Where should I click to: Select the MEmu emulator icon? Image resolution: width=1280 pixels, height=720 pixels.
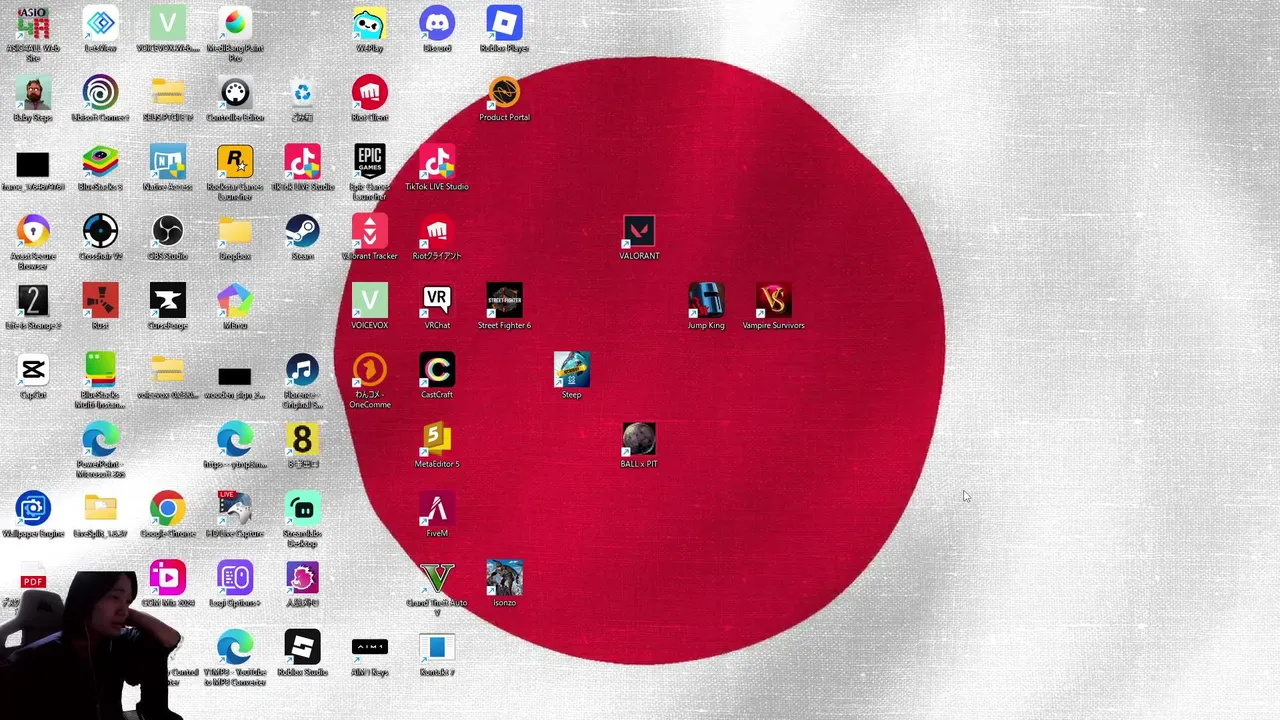(x=235, y=301)
